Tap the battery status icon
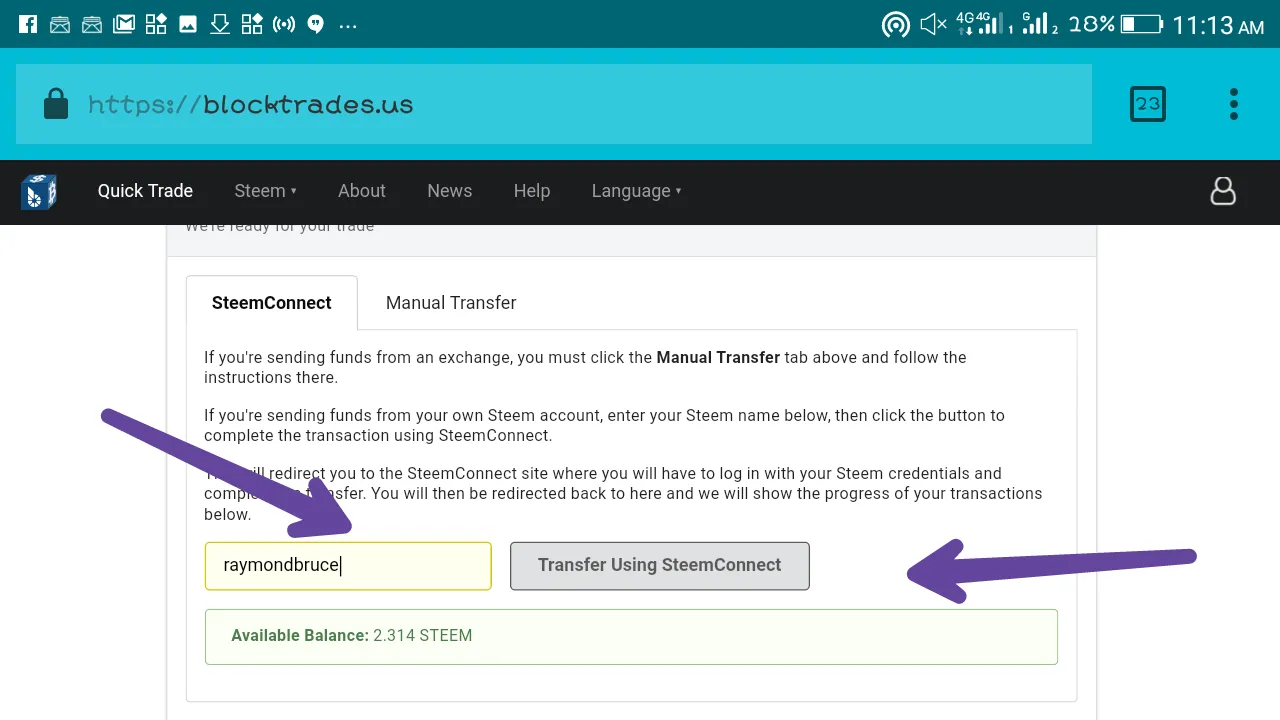 pyautogui.click(x=1142, y=24)
